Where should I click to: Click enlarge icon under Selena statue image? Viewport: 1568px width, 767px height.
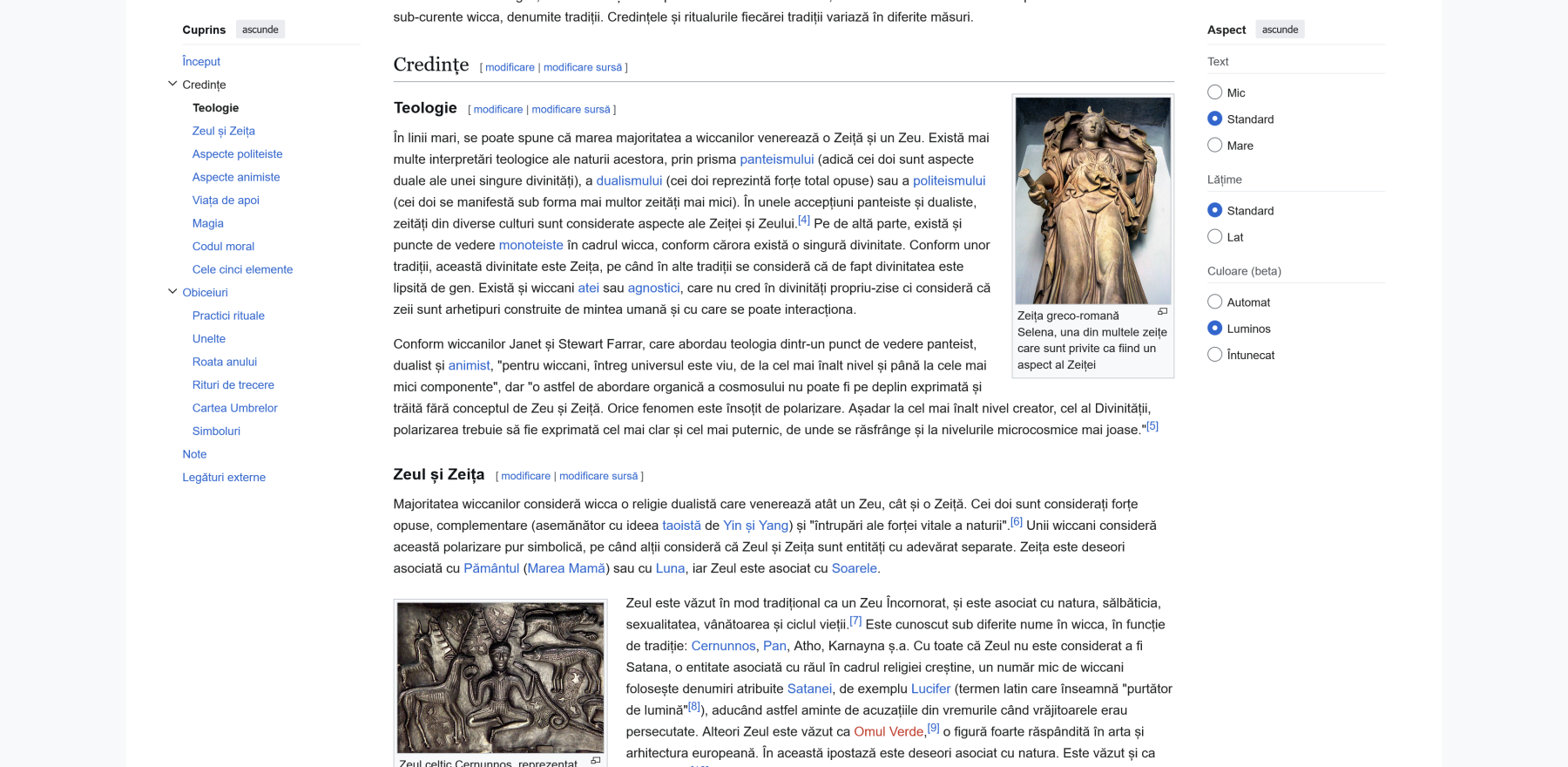click(x=1162, y=312)
